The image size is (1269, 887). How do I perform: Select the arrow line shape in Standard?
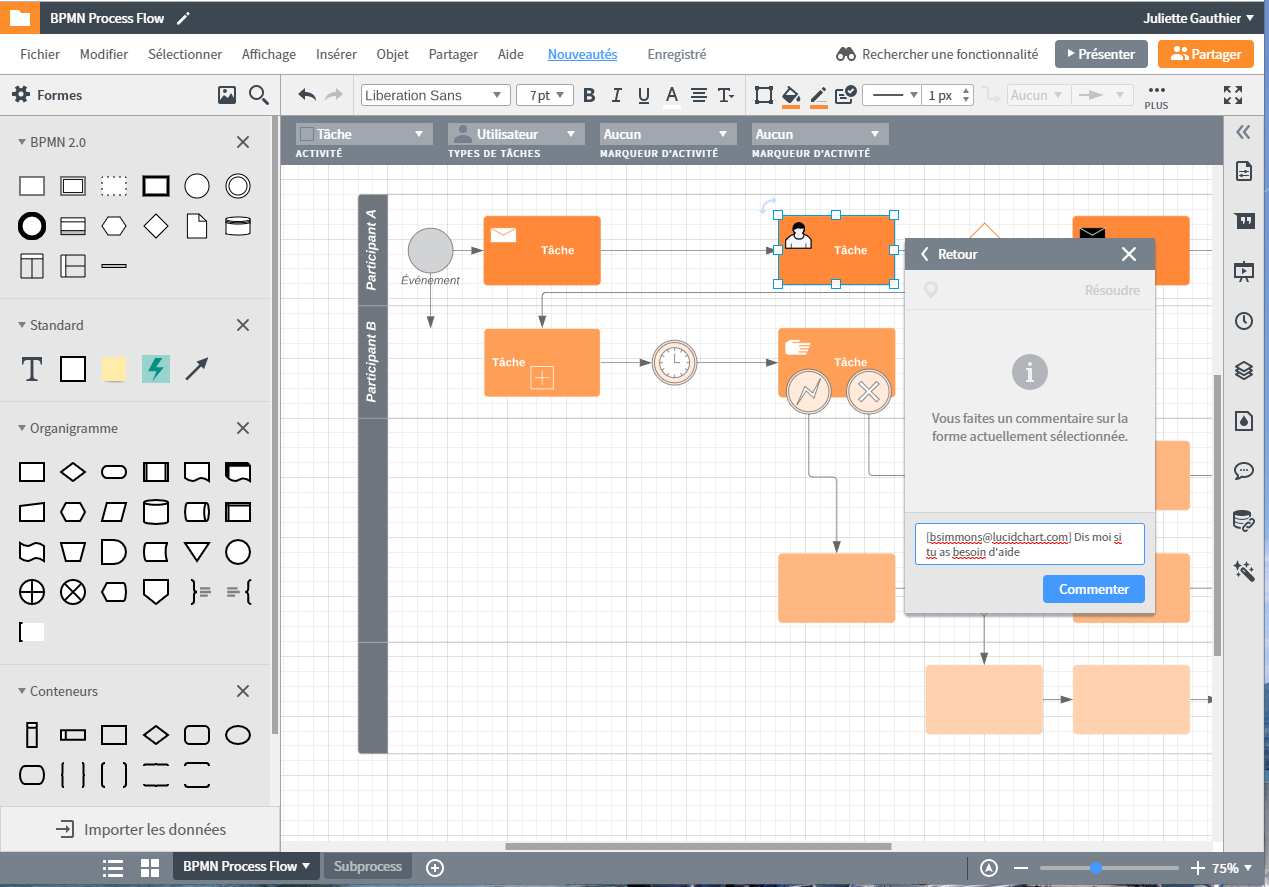click(197, 369)
